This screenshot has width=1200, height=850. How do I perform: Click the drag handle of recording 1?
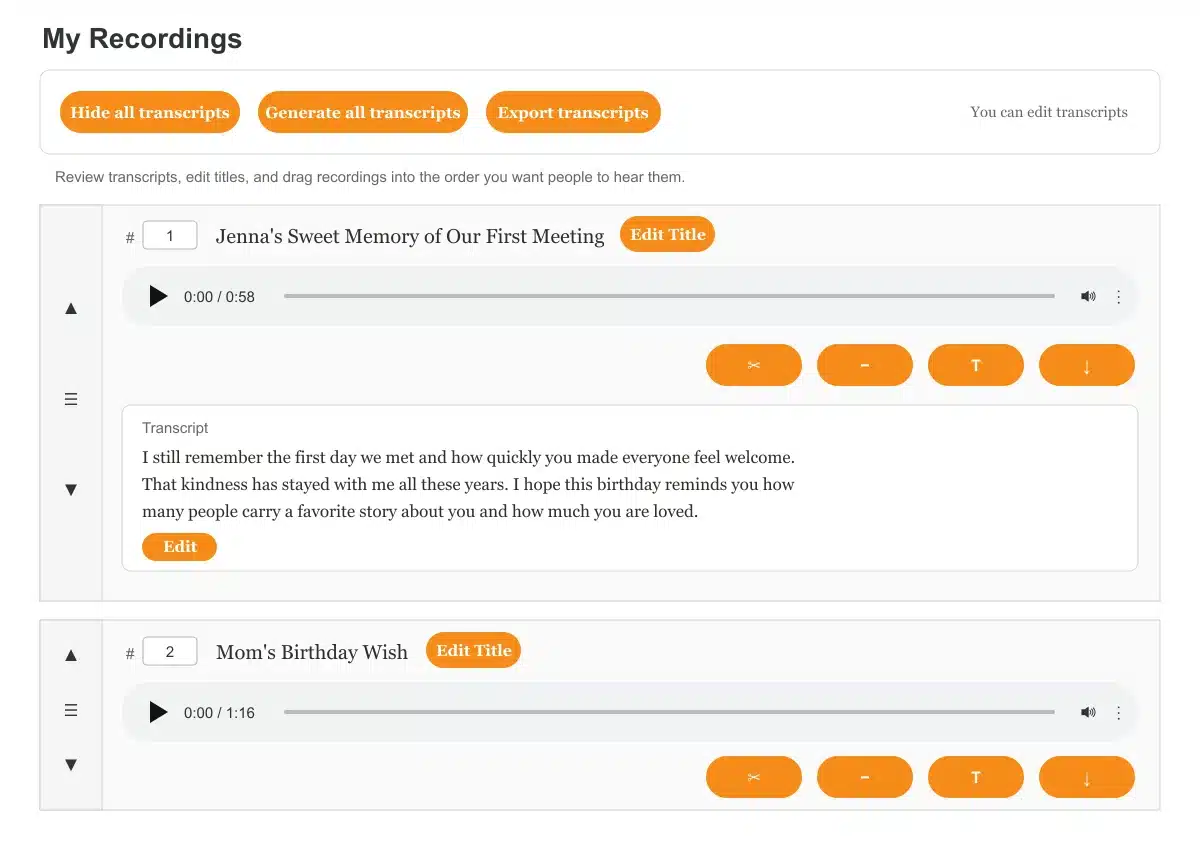71,399
